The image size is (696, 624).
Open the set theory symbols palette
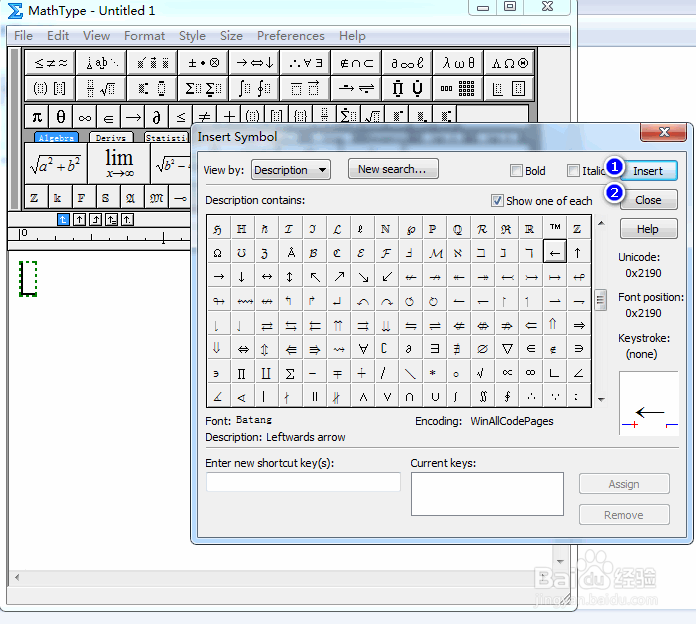point(356,63)
